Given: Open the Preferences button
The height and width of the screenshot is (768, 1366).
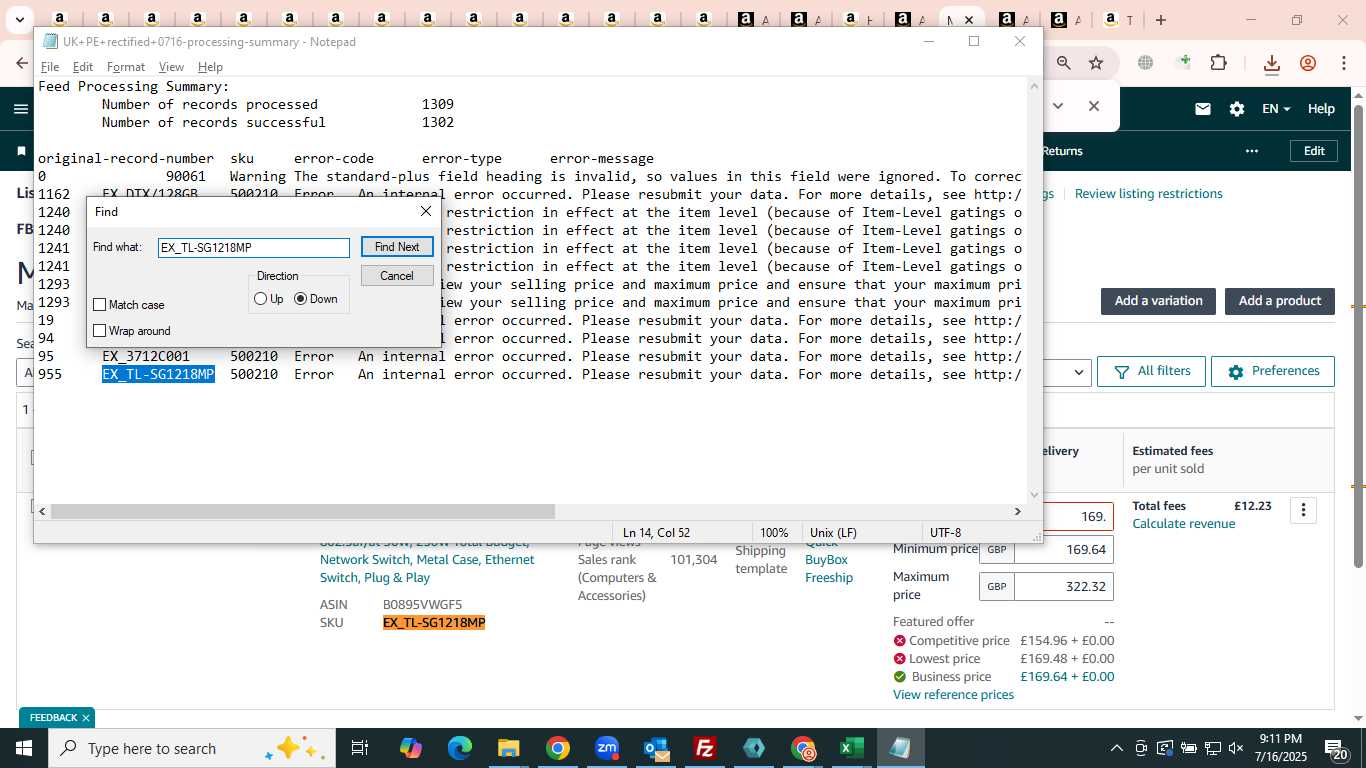Looking at the screenshot, I should coord(1273,371).
